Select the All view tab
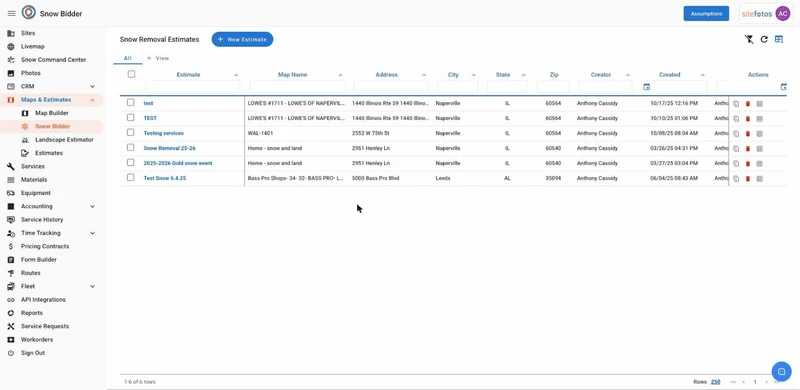Screen dimensions: 800x390 pos(128,58)
